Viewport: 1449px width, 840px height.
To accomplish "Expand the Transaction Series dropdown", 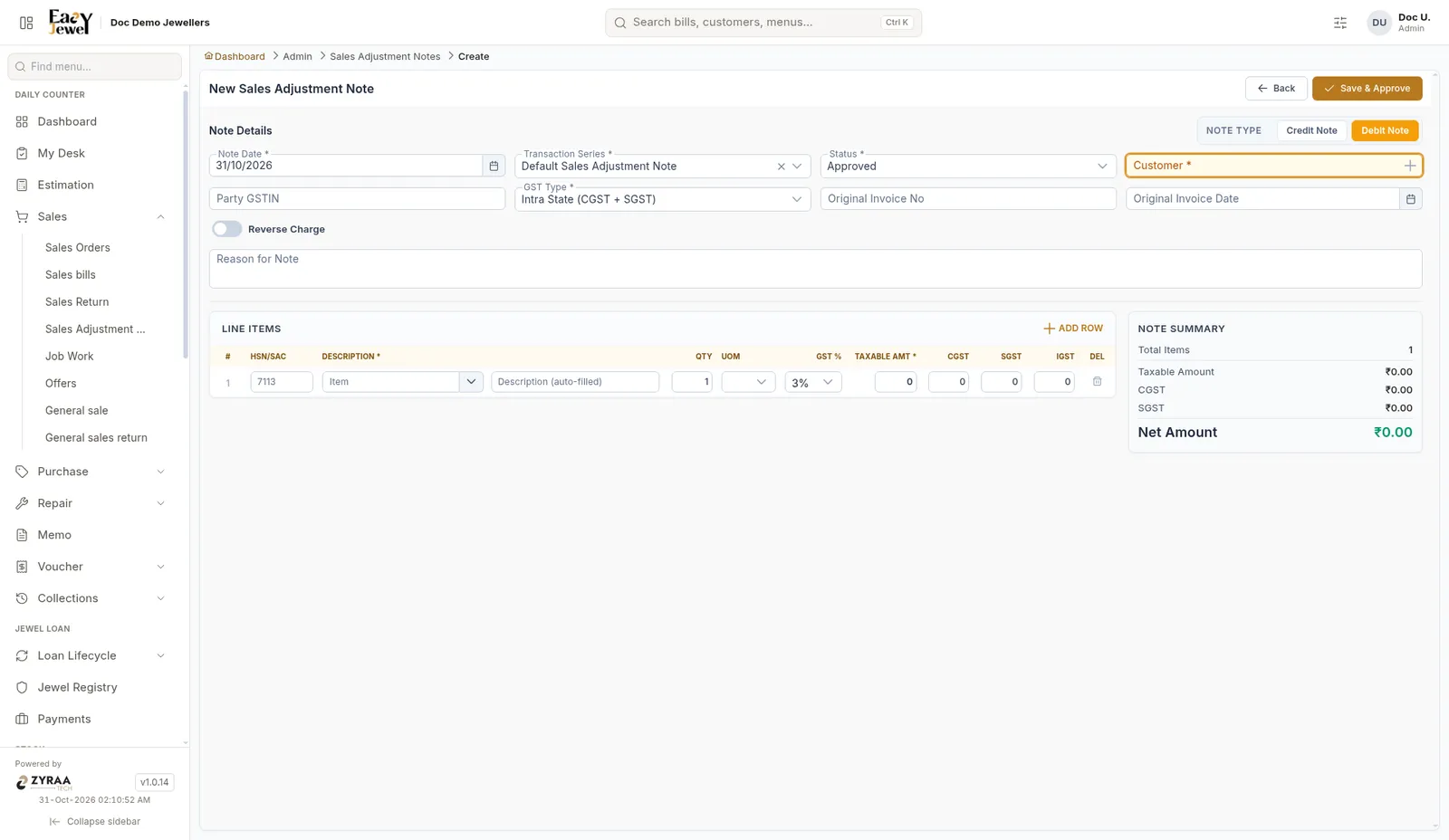I will click(x=797, y=167).
